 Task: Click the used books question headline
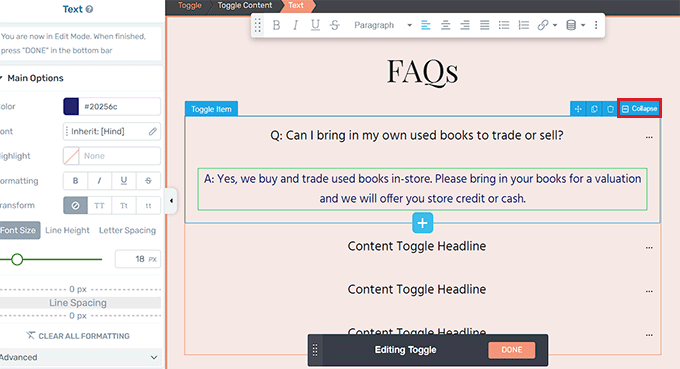pyautogui.click(x=417, y=135)
